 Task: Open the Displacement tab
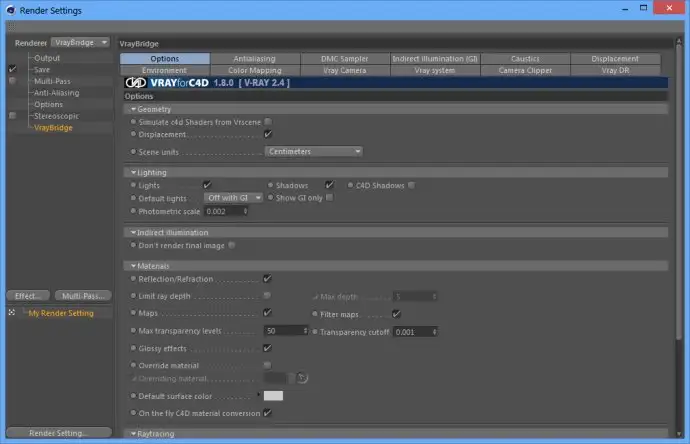pyautogui.click(x=615, y=59)
